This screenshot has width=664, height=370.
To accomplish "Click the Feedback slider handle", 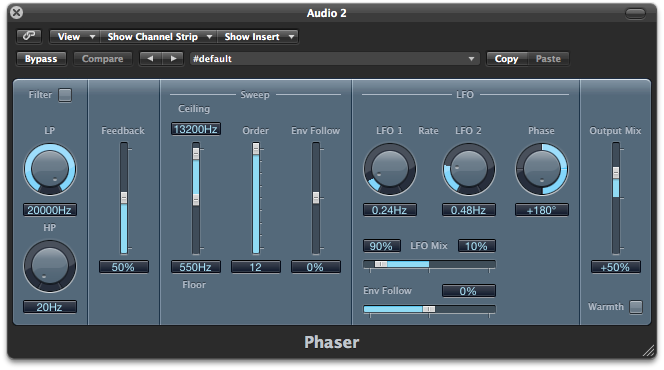I will [124, 198].
